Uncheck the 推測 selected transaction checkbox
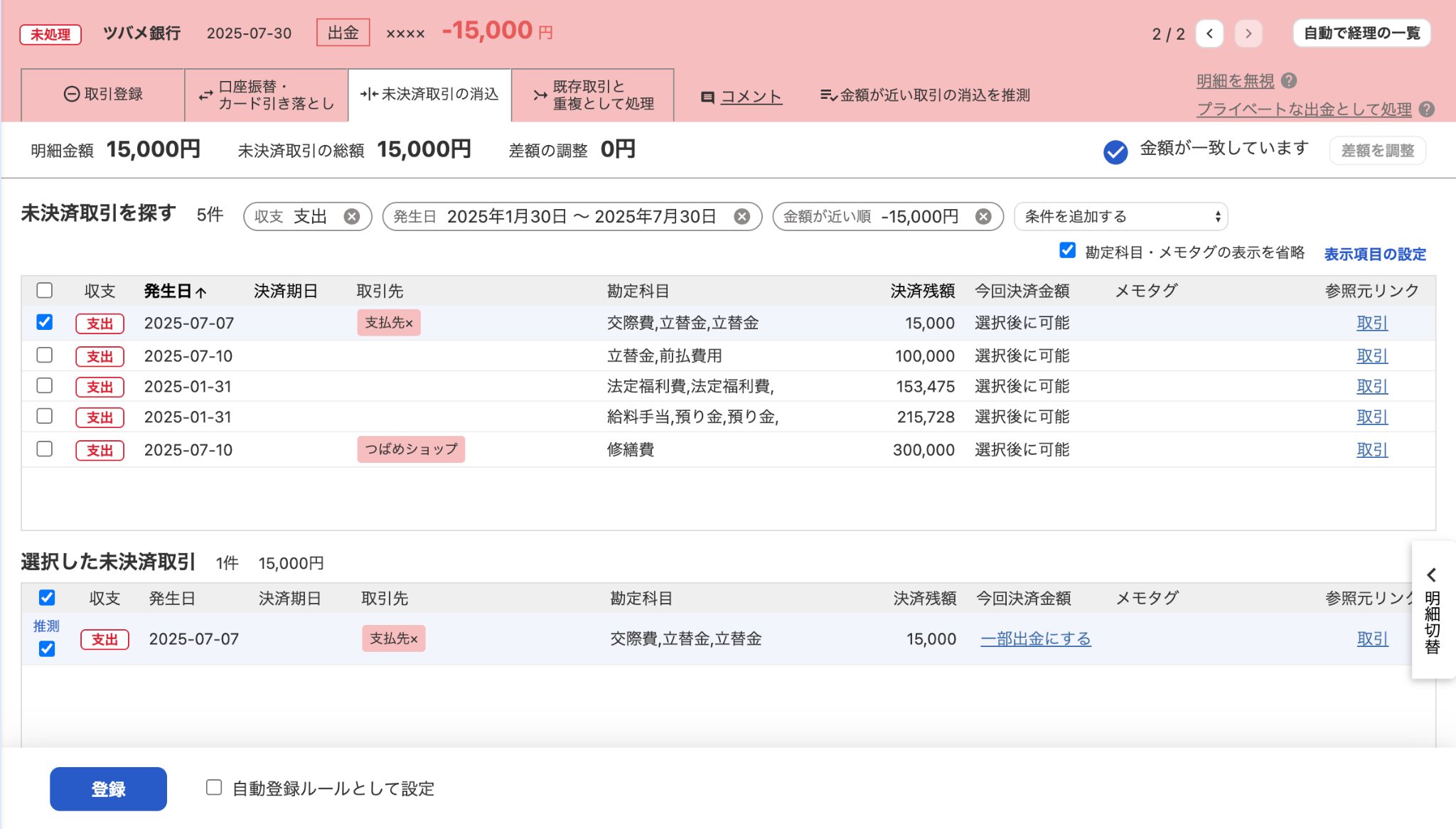Image resolution: width=1456 pixels, height=829 pixels. pyautogui.click(x=47, y=648)
